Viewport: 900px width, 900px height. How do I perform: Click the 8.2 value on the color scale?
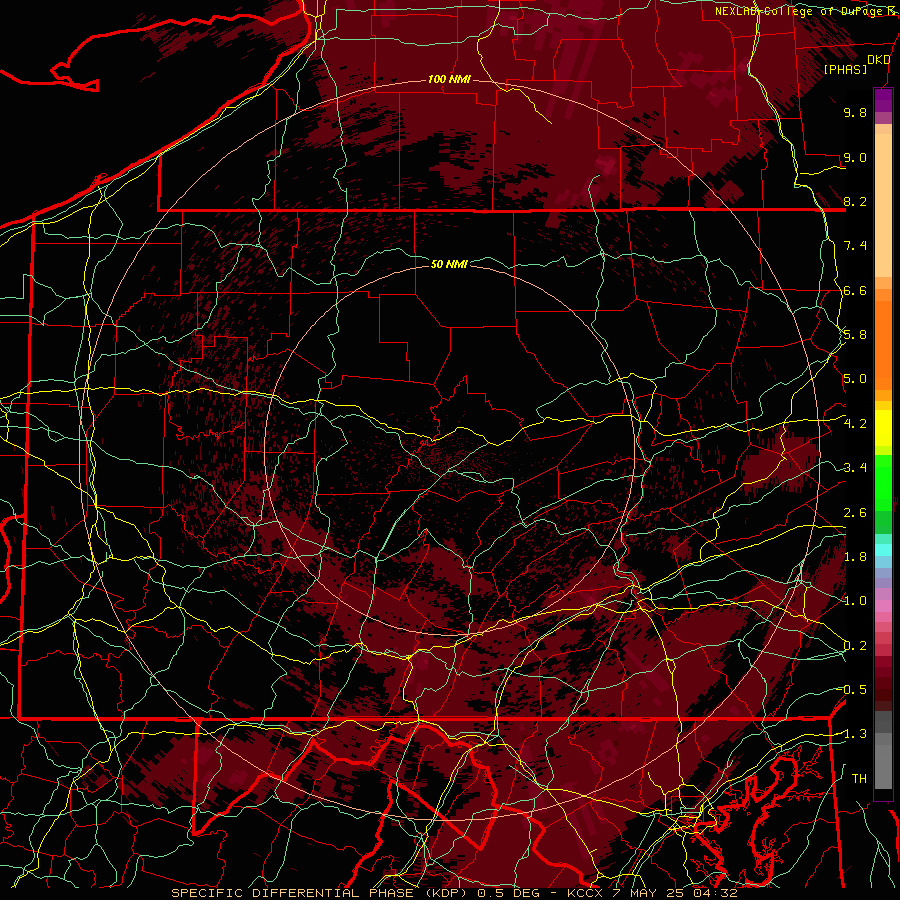(x=855, y=201)
